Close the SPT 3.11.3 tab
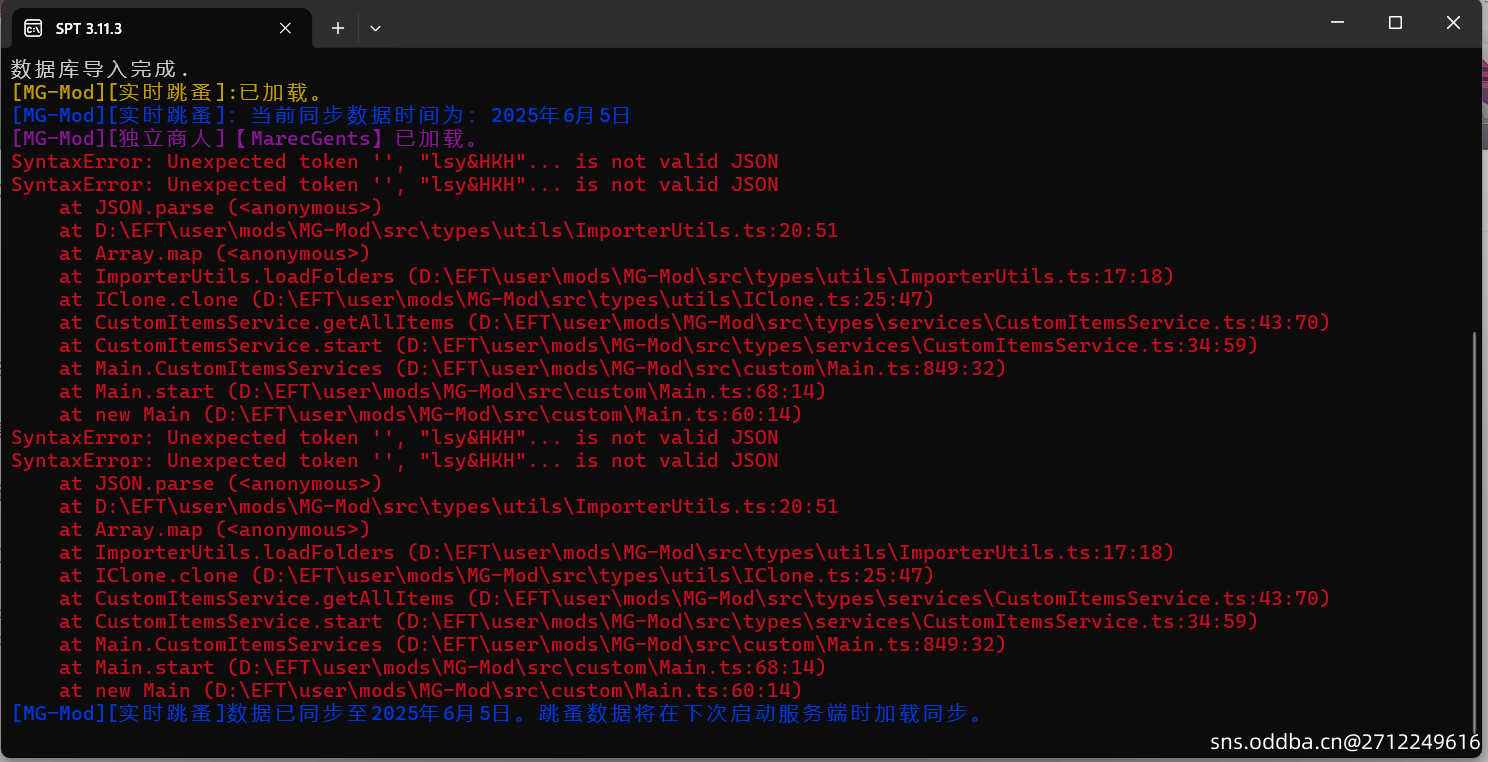Screen dimensions: 1488x762 pos(285,29)
